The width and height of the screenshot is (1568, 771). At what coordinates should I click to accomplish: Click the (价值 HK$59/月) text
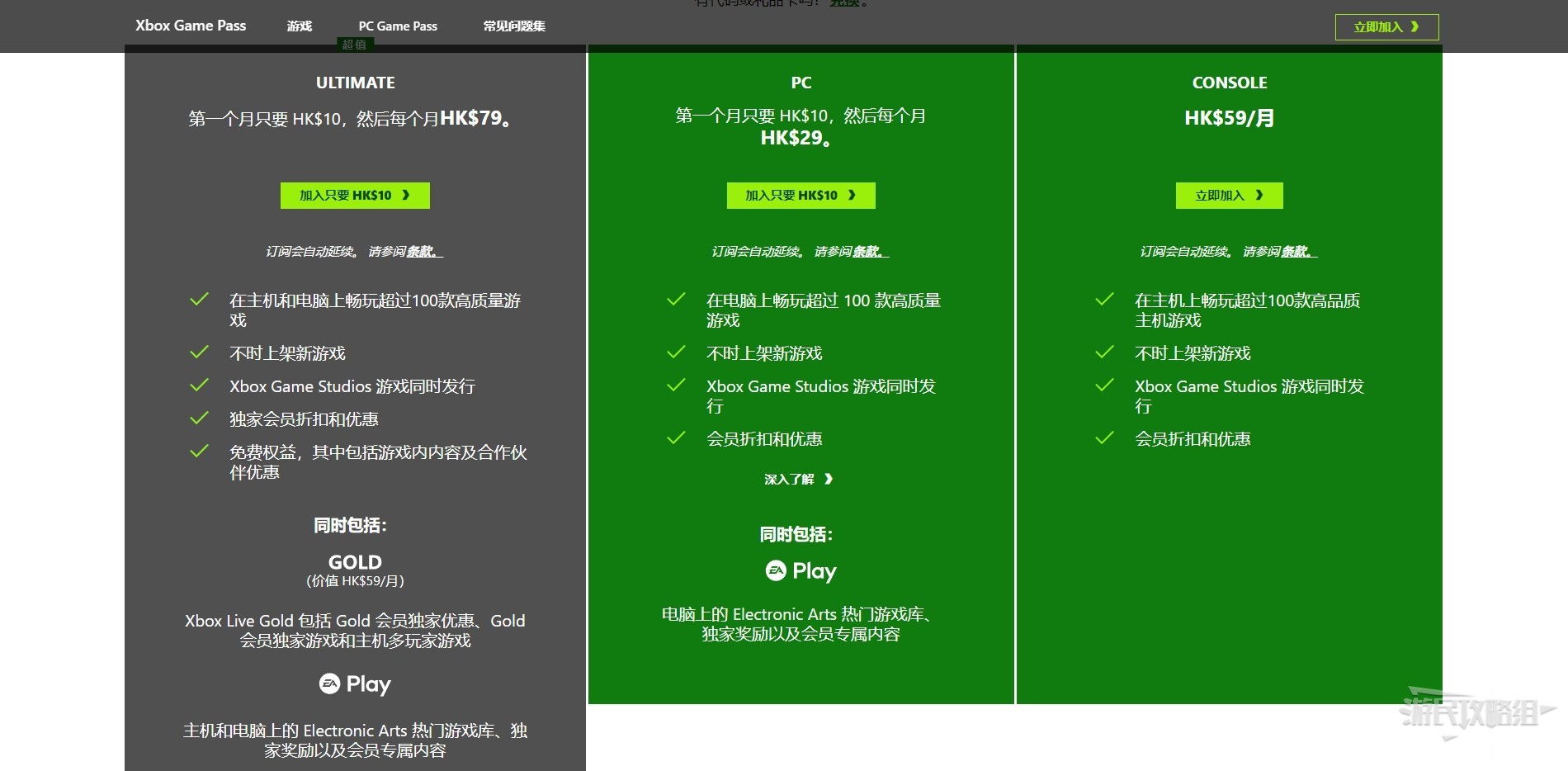[x=355, y=581]
